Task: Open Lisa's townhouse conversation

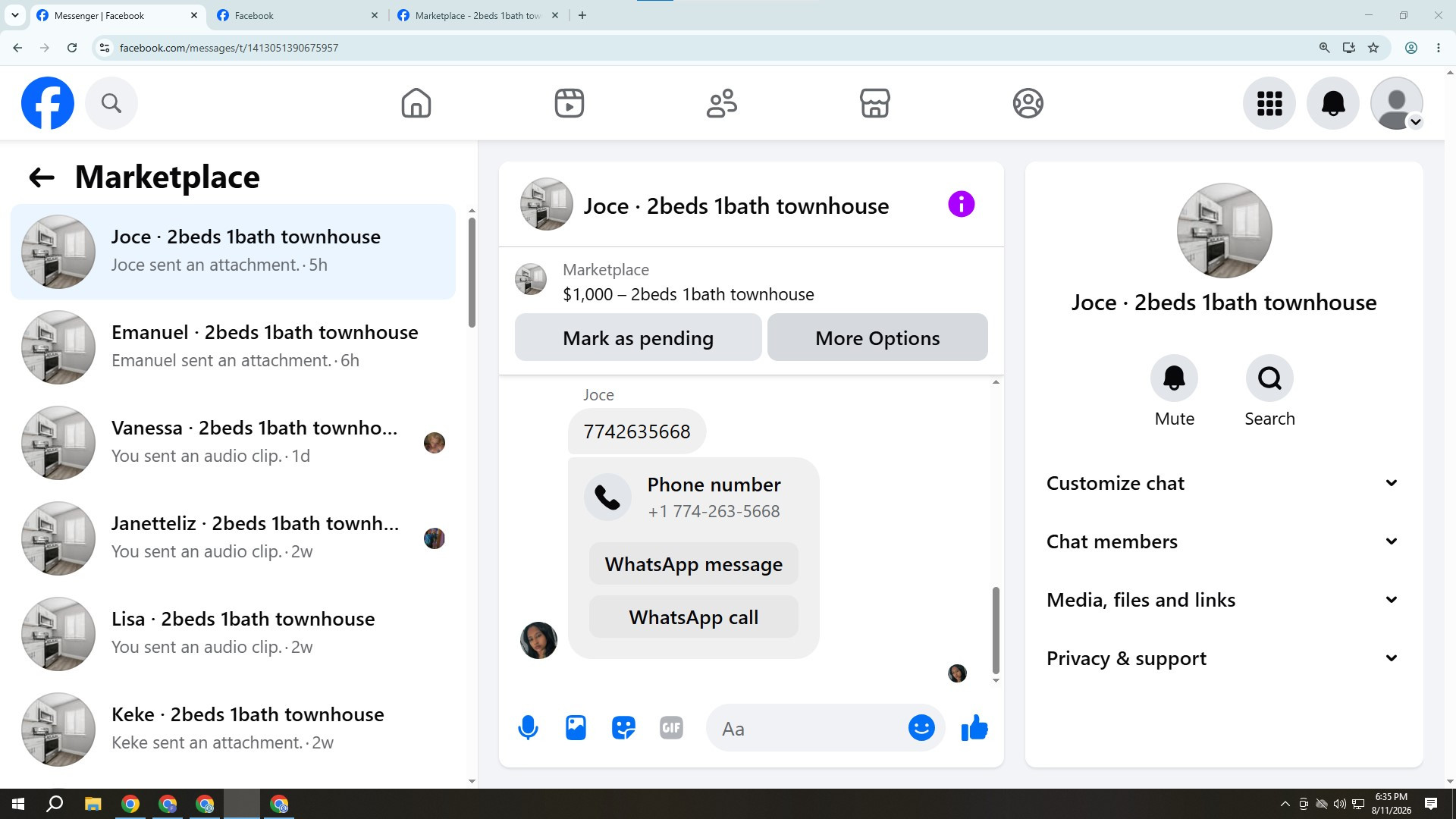Action: click(x=234, y=634)
